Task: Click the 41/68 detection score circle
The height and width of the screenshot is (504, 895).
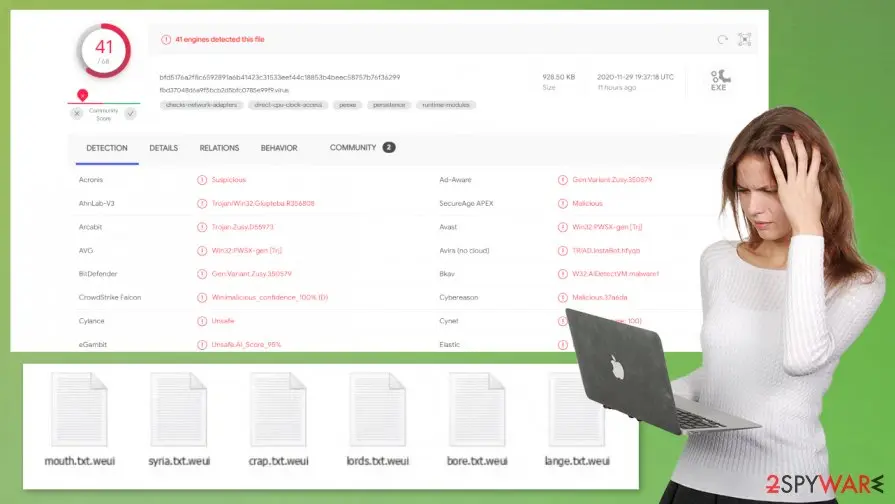Action: (104, 51)
